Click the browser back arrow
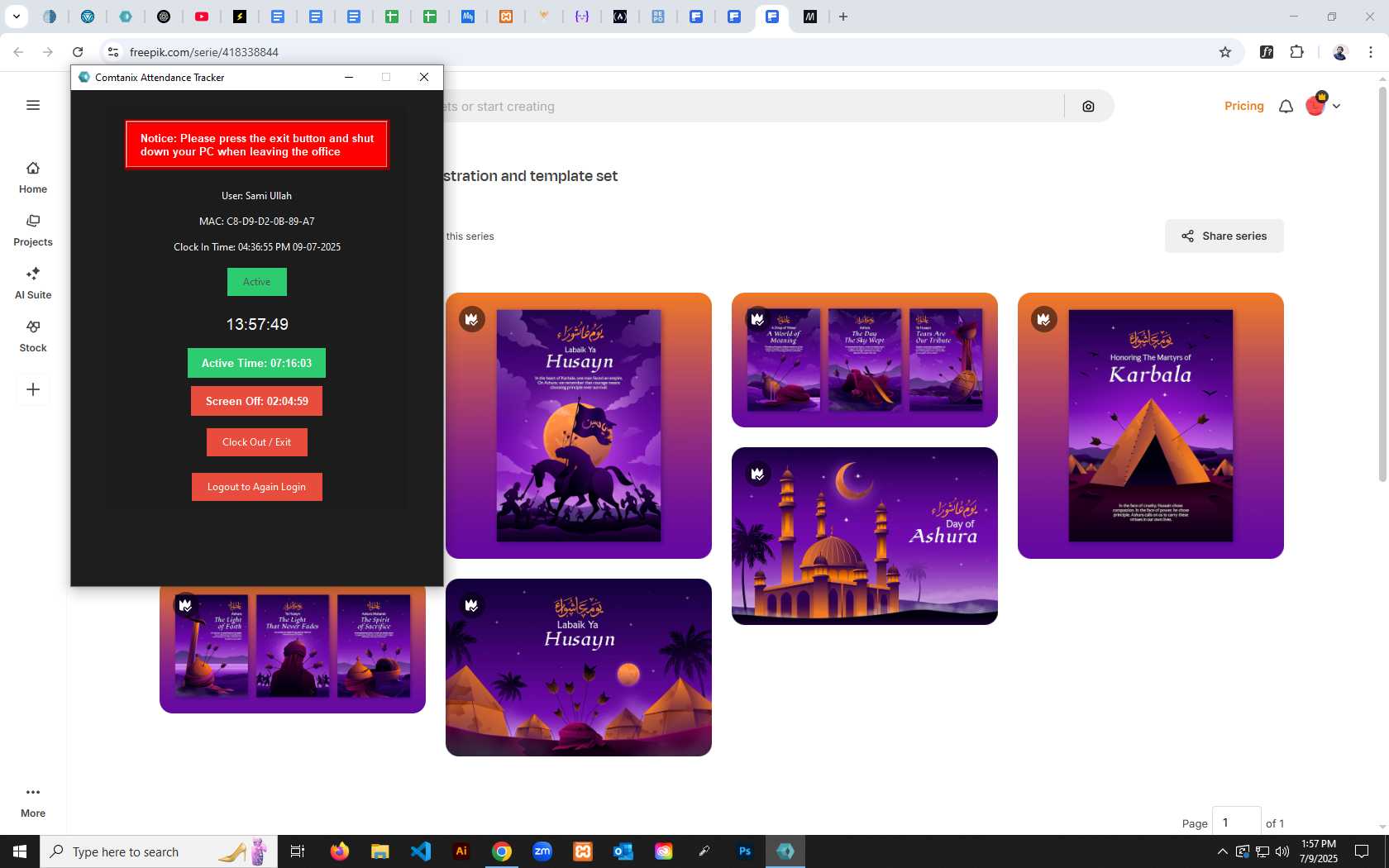 point(18,52)
